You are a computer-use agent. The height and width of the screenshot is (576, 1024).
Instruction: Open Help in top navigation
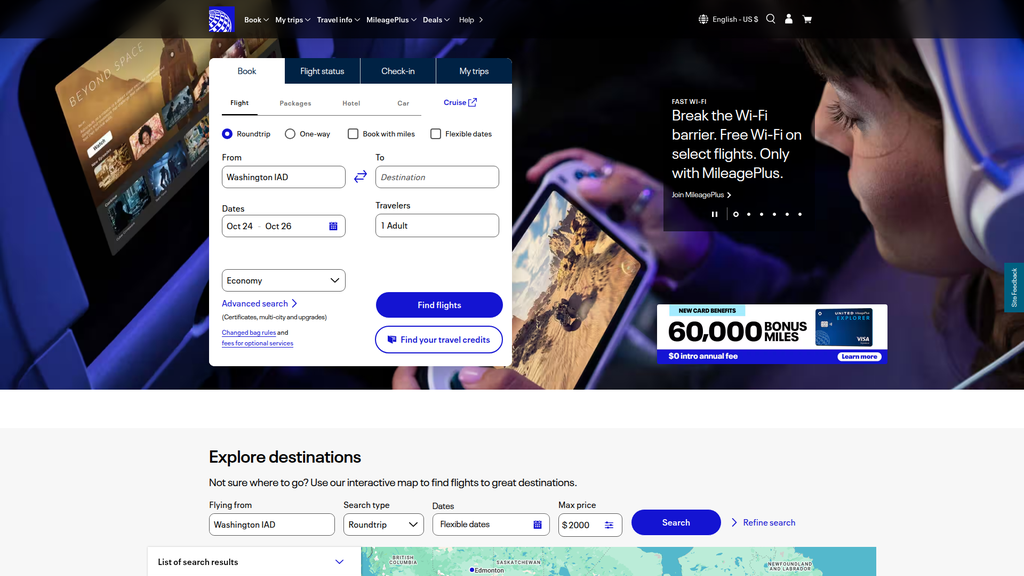coord(470,20)
